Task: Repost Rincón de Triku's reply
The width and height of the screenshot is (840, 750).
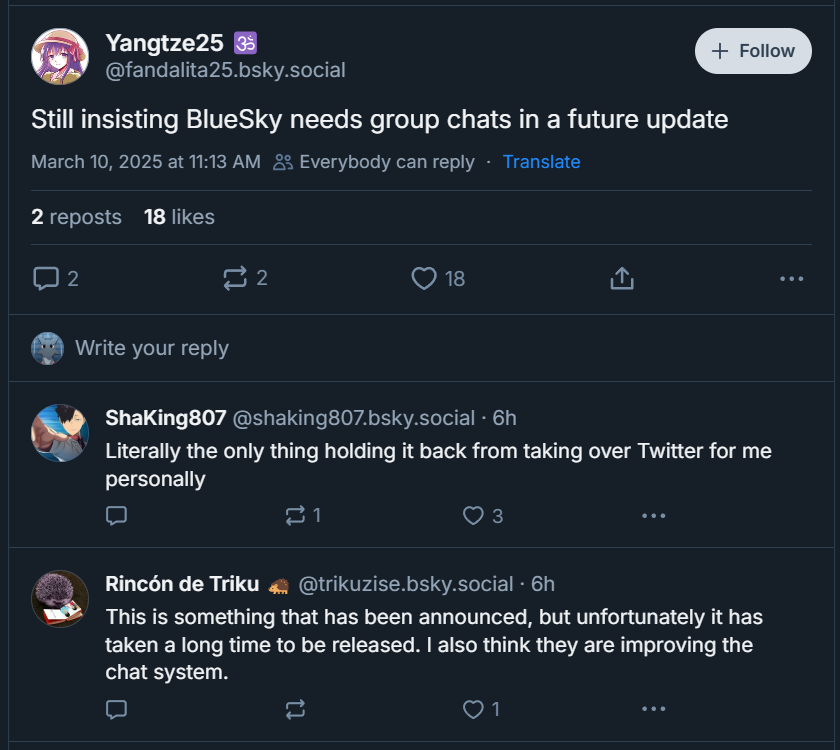Action: pos(295,709)
